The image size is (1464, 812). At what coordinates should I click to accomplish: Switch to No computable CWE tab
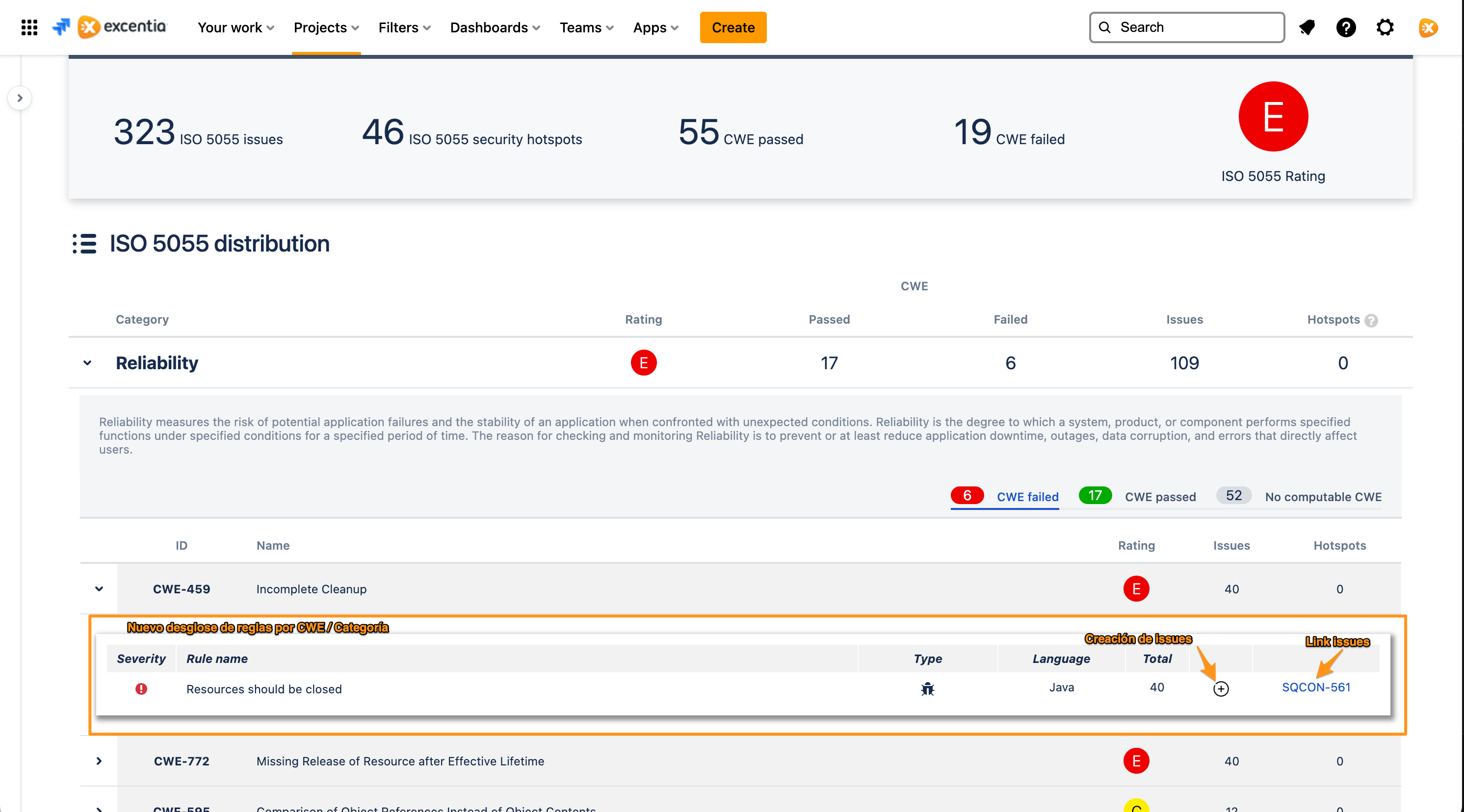tap(1323, 497)
